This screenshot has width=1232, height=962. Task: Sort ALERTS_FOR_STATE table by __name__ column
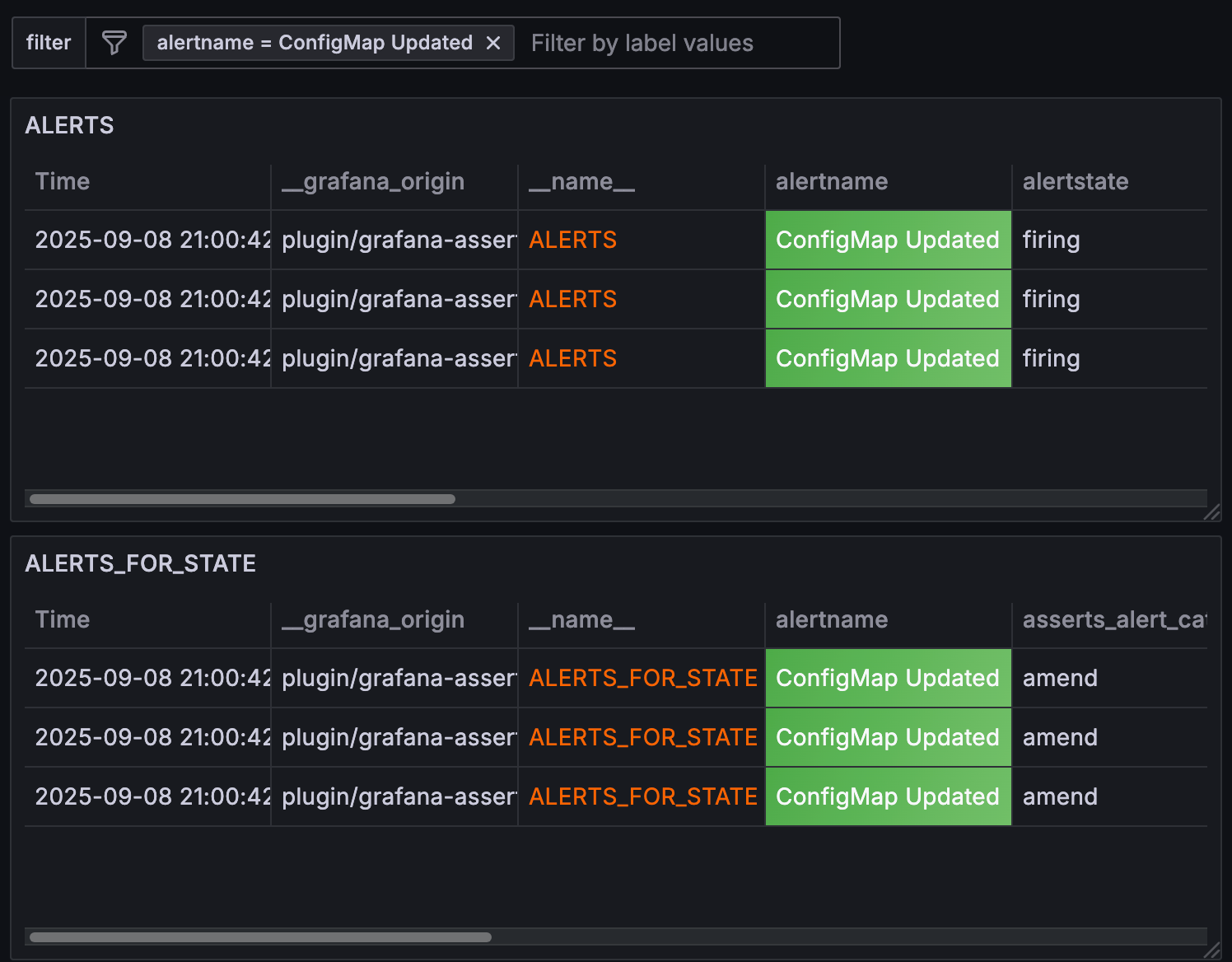coord(581,620)
